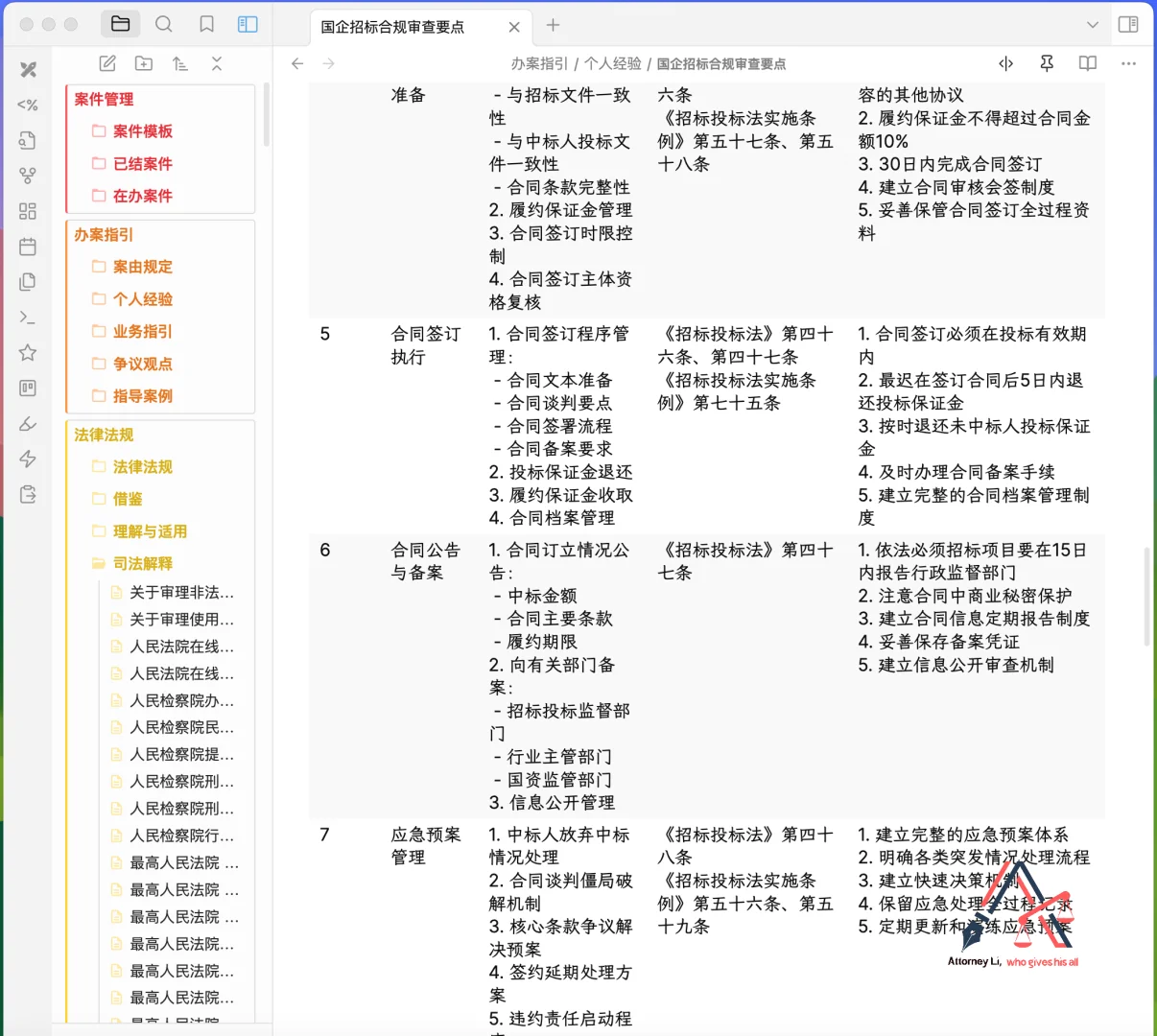The height and width of the screenshot is (1036, 1157).
Task: Toggle the terminal panel icon in left dock
Action: click(27, 317)
